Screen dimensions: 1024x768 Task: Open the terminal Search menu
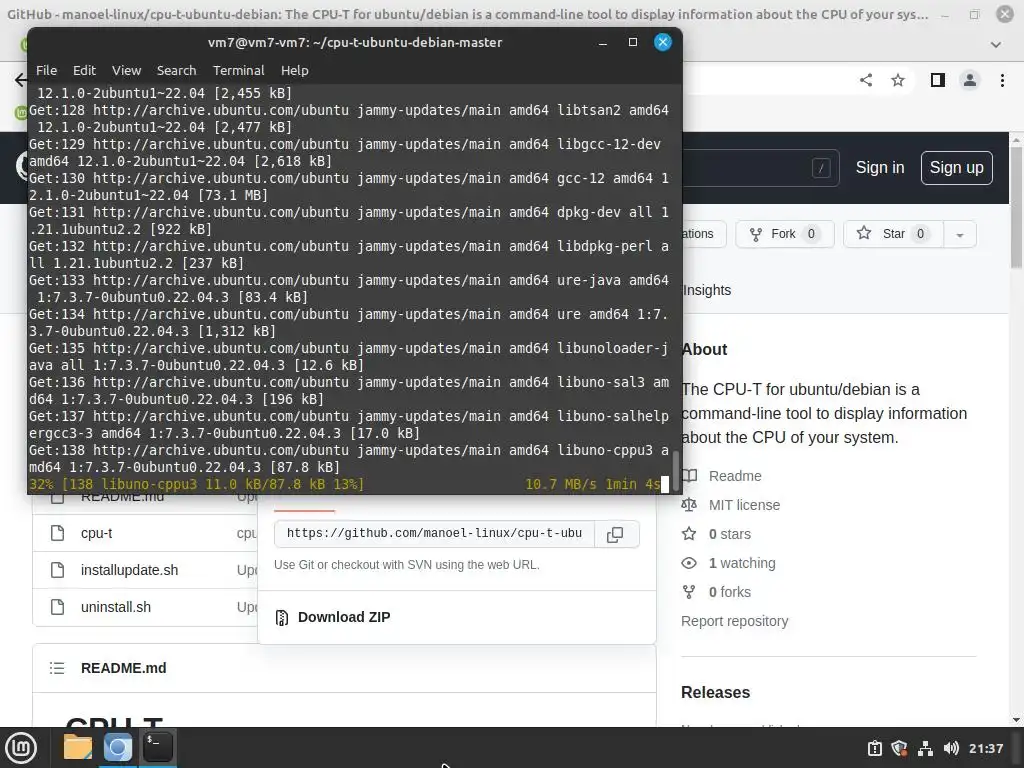176,71
